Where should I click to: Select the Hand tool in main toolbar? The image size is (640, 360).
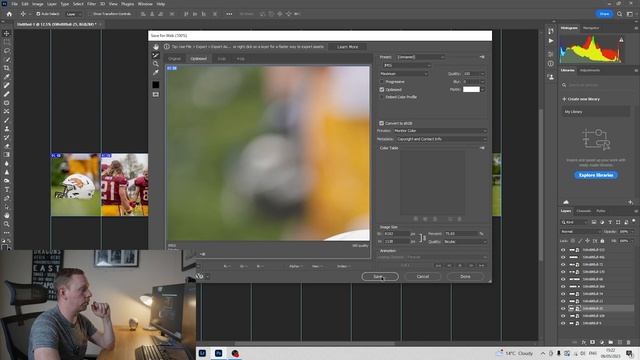pos(7,215)
